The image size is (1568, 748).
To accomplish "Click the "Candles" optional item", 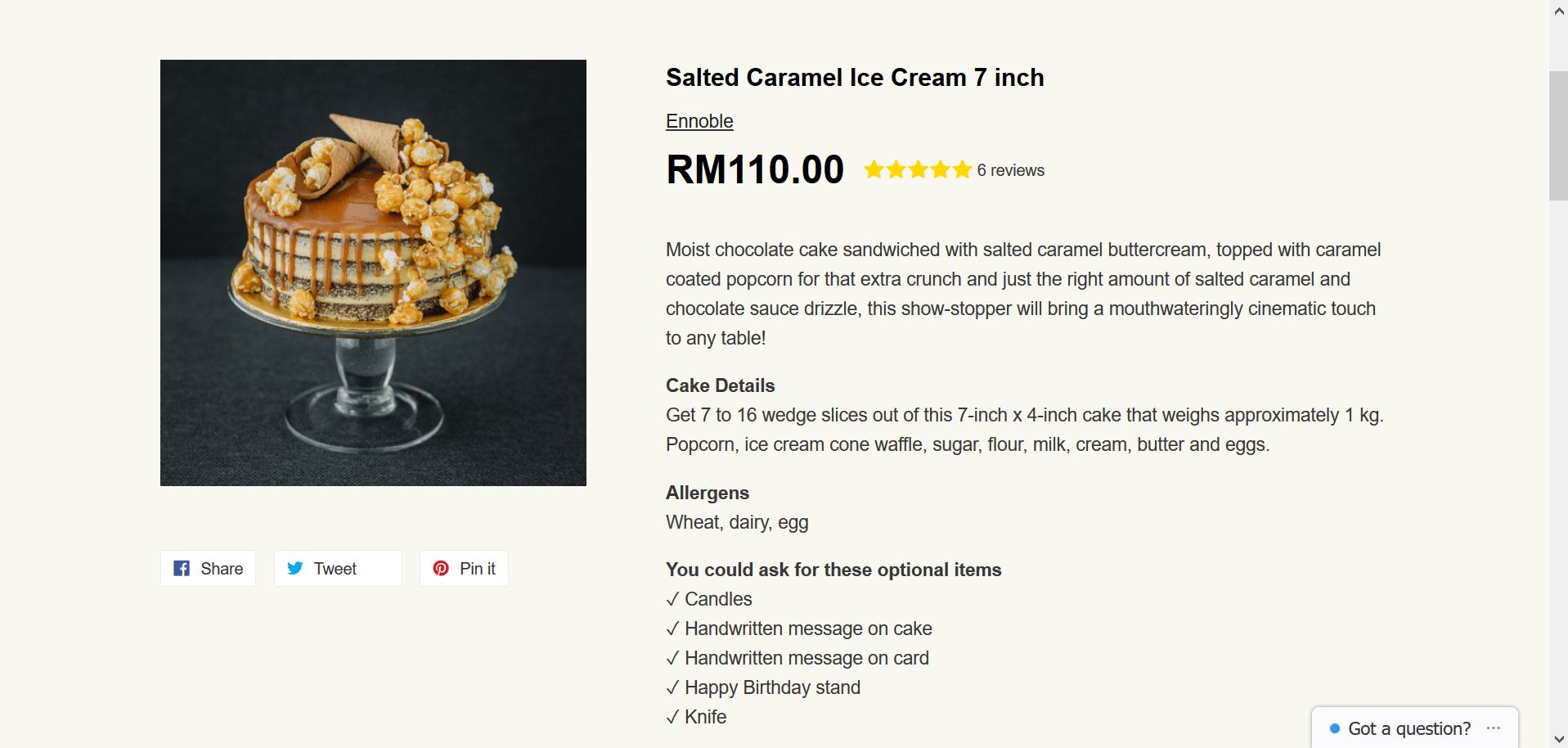I will 717,599.
